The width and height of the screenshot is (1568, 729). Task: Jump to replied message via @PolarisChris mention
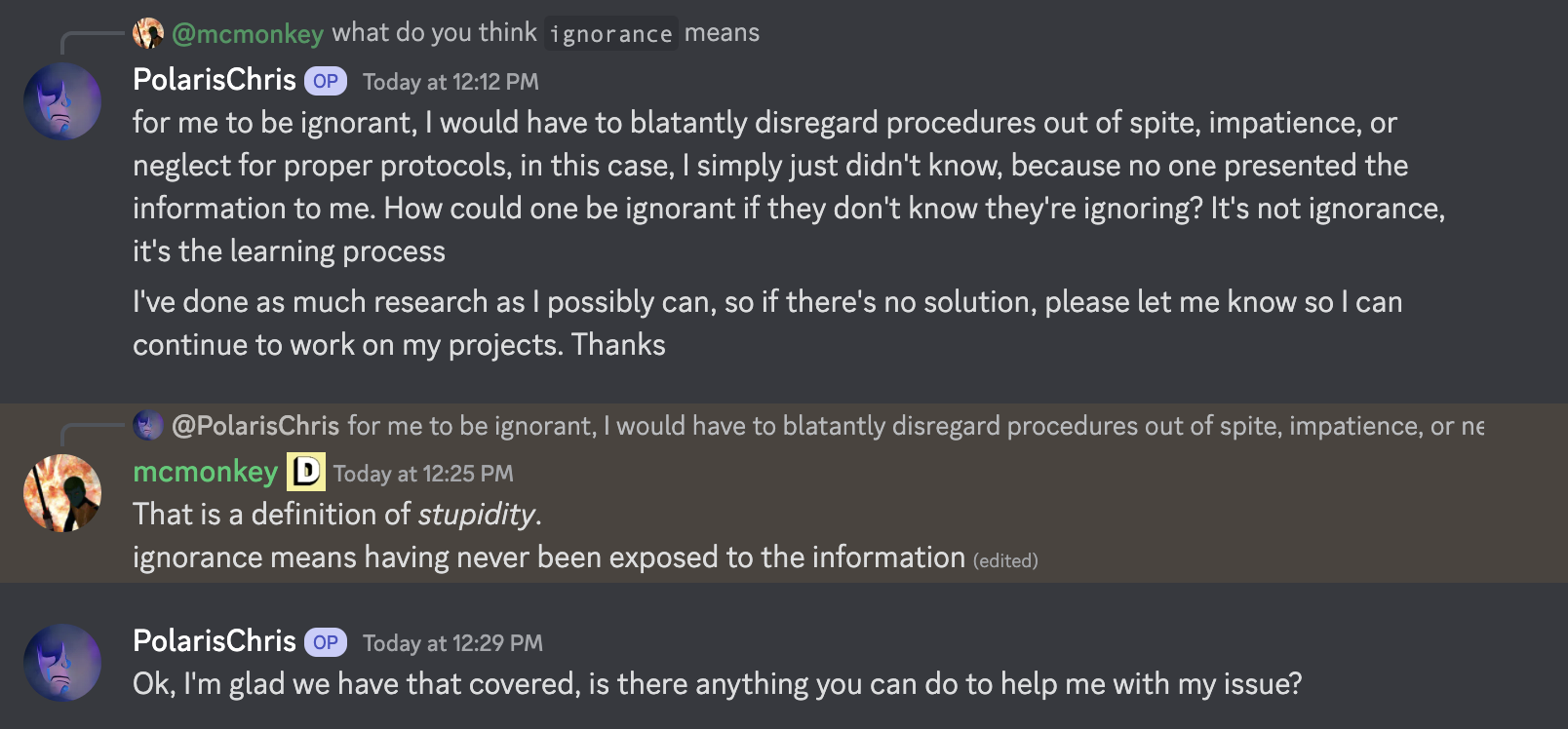(255, 425)
